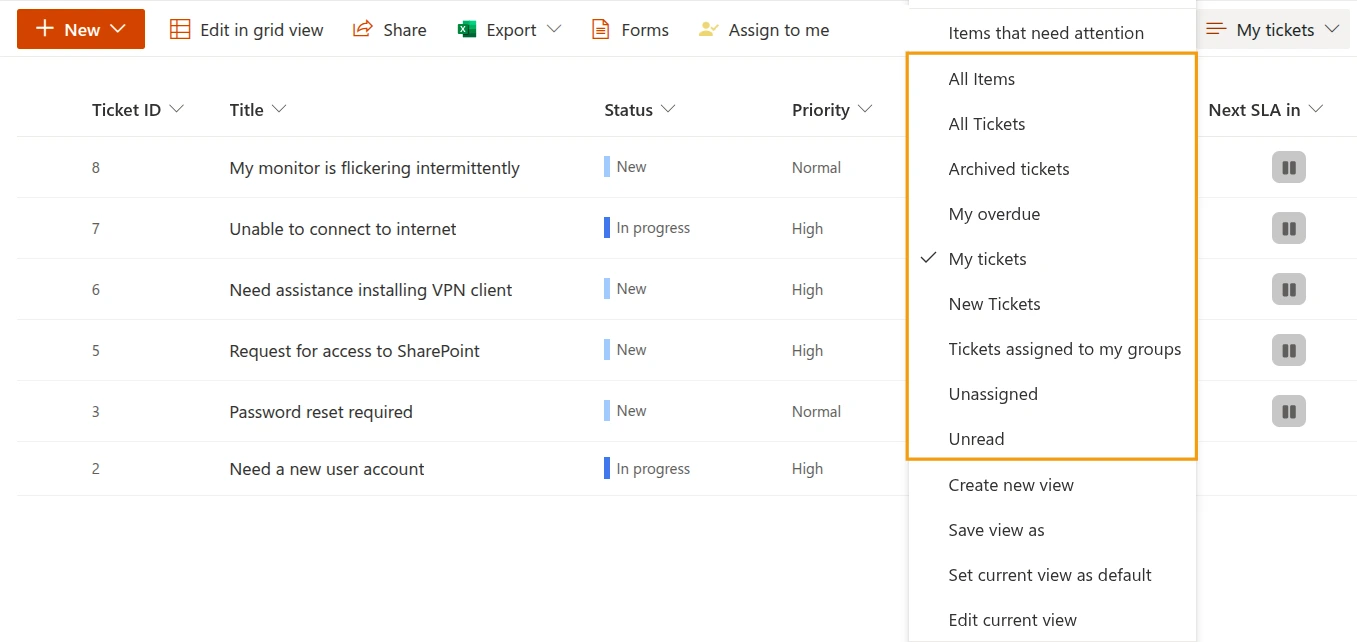Open ticket 'Password reset required'
The width and height of the screenshot is (1357, 642).
(x=321, y=412)
